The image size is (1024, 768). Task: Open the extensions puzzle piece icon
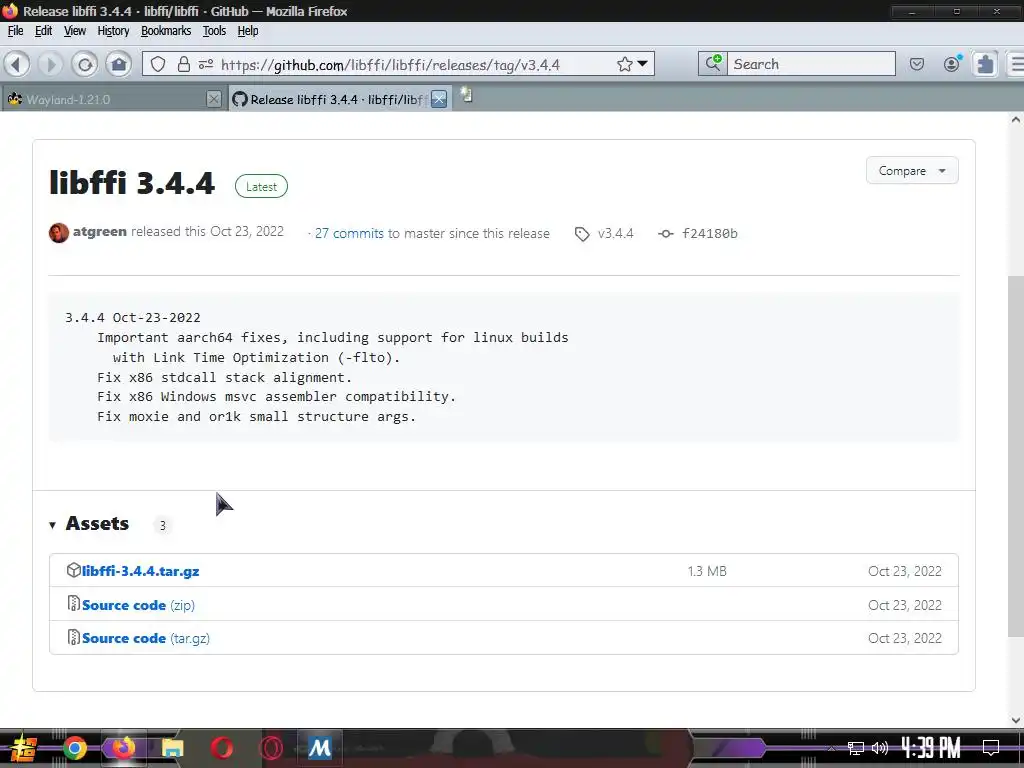pos(985,64)
